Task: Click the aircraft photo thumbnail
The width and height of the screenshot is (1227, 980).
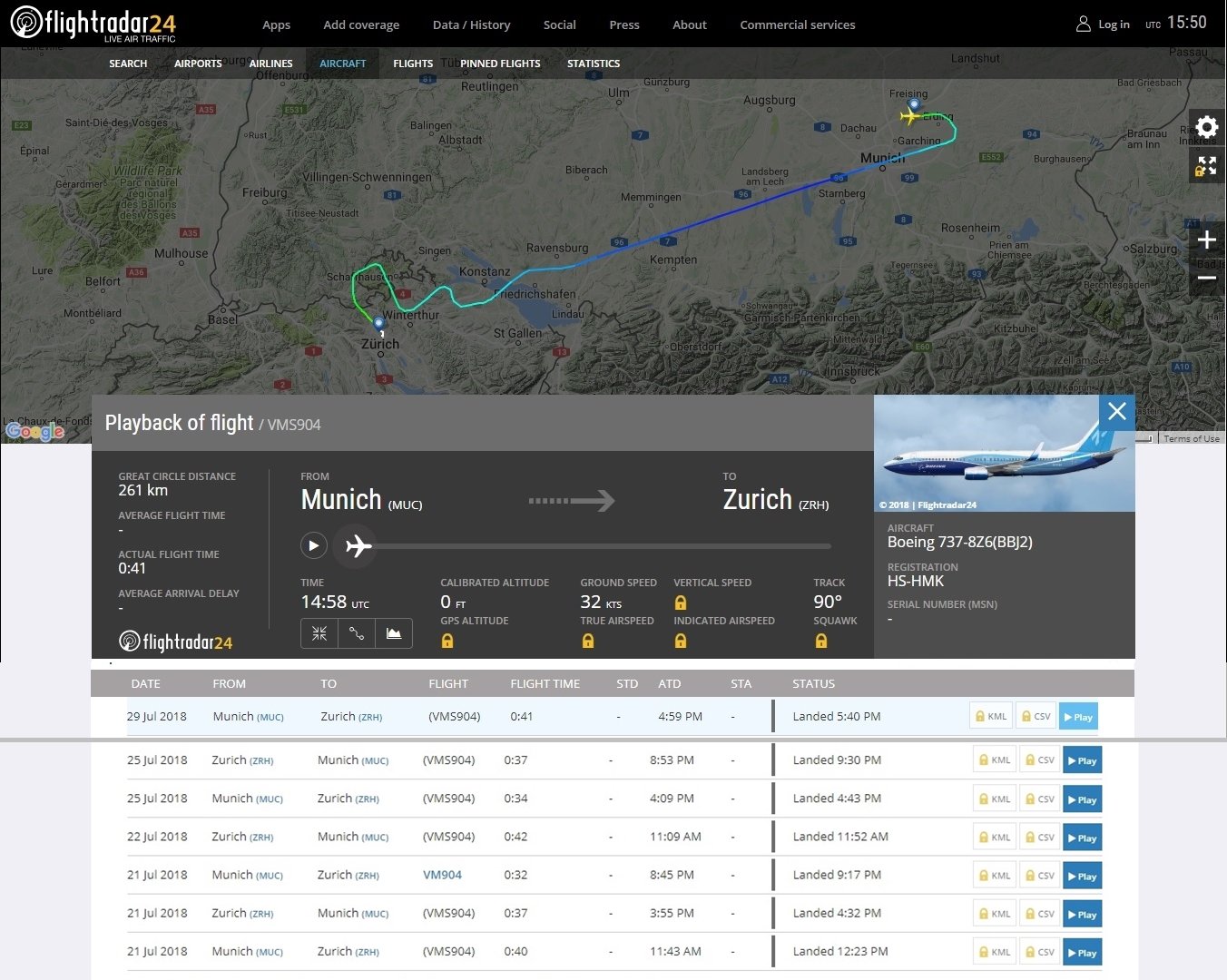Action: tap(1005, 454)
